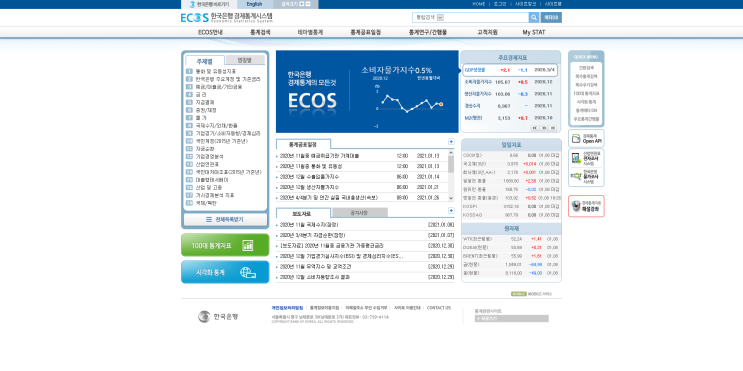The width and height of the screenshot is (743, 371).
Task: Click 전체목록보기 button
Action: pos(225,220)
